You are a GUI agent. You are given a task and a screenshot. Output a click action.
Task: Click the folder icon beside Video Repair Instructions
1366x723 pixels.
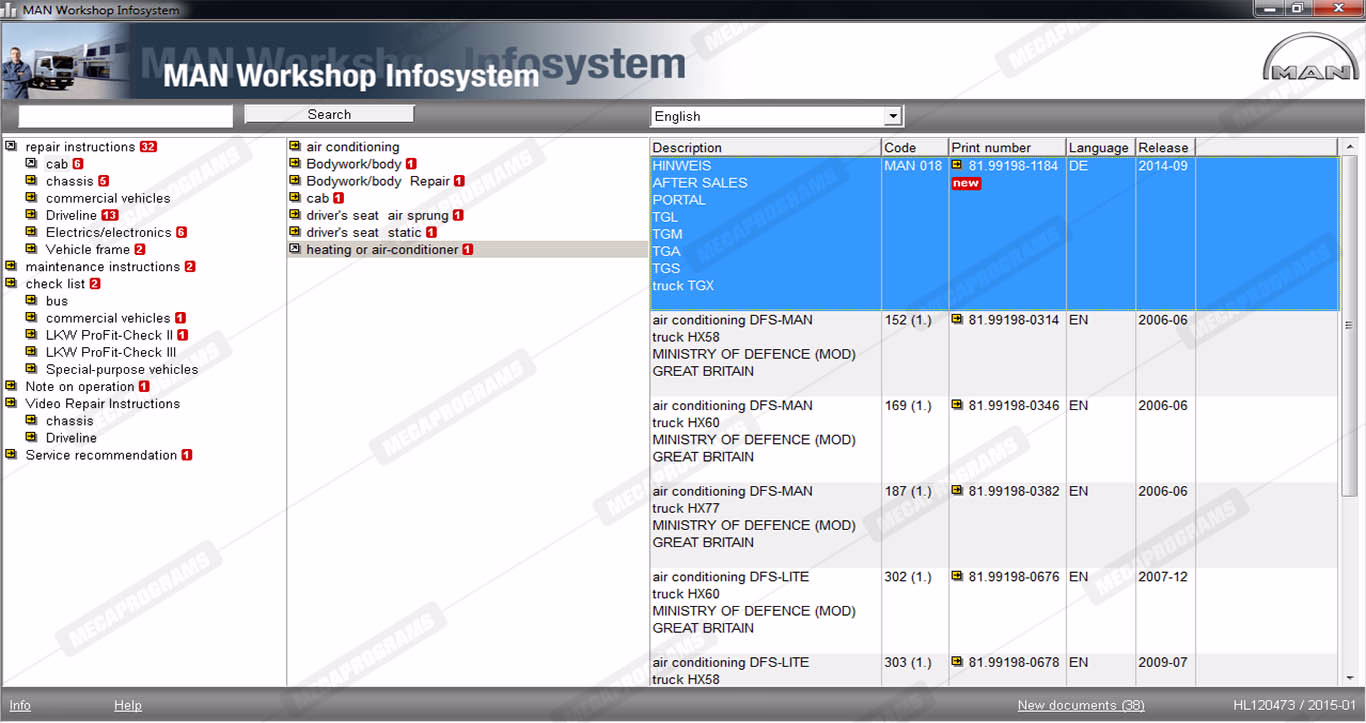(11, 403)
